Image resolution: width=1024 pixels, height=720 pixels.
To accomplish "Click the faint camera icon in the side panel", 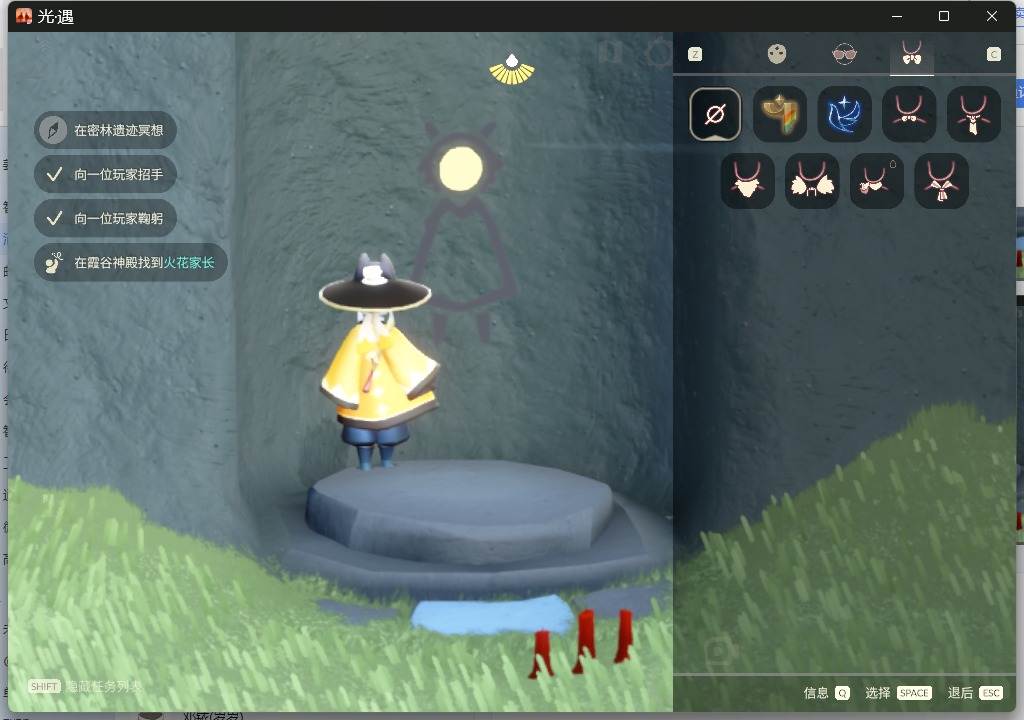I will tap(720, 651).
